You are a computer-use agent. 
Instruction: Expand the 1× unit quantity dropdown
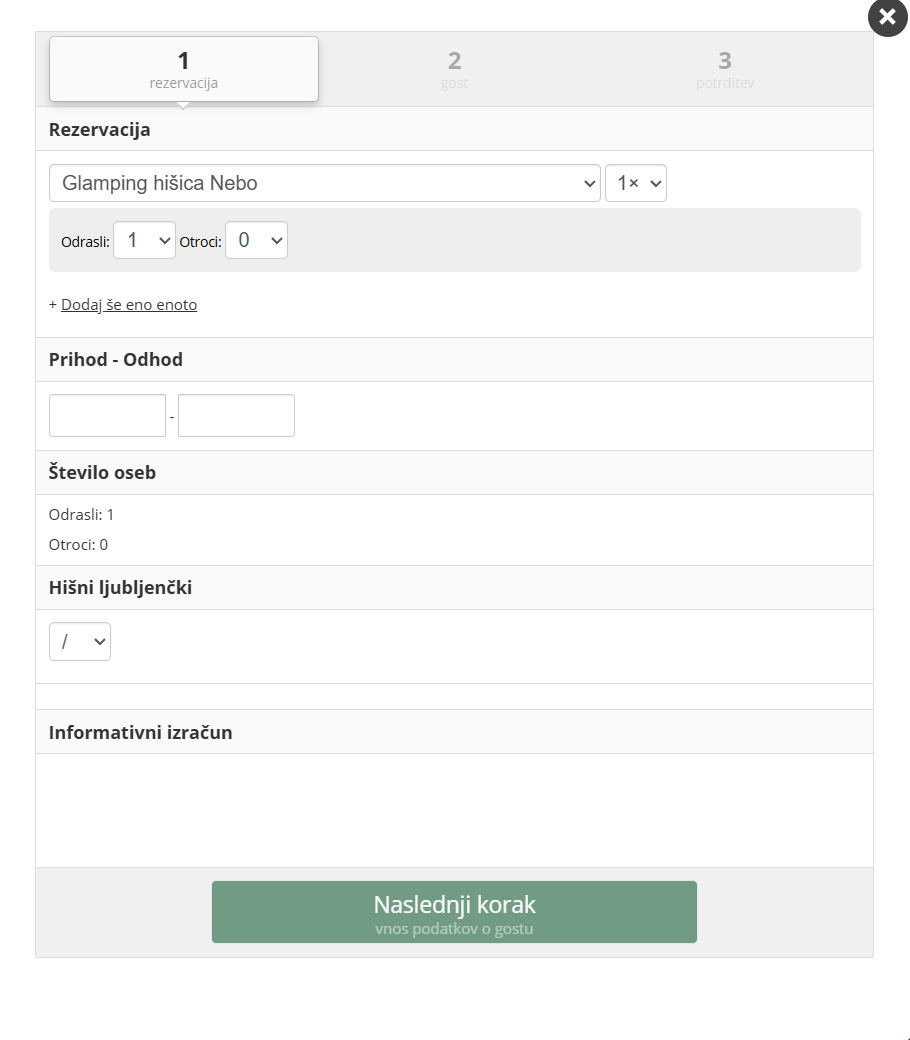pyautogui.click(x=635, y=183)
